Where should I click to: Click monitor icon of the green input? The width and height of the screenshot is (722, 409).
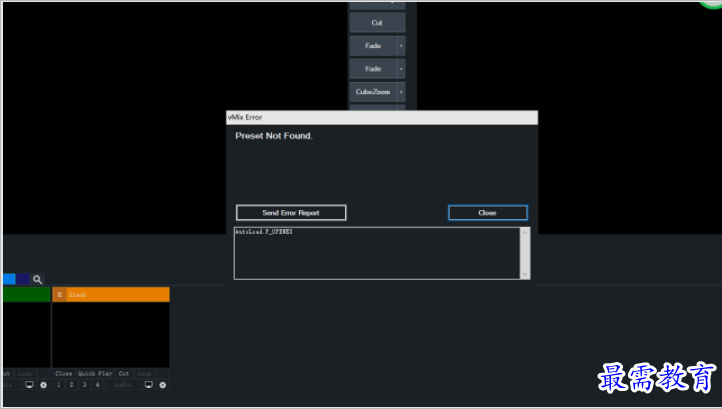[x=29, y=385]
